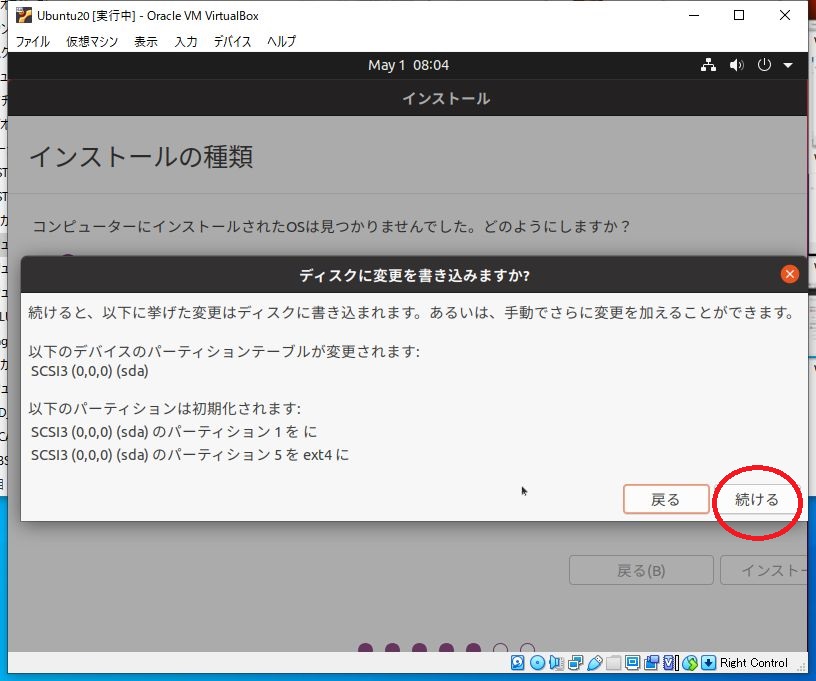Click the dimmed 戻る(B) installer button
Viewport: 816px width, 681px height.
pyautogui.click(x=641, y=571)
